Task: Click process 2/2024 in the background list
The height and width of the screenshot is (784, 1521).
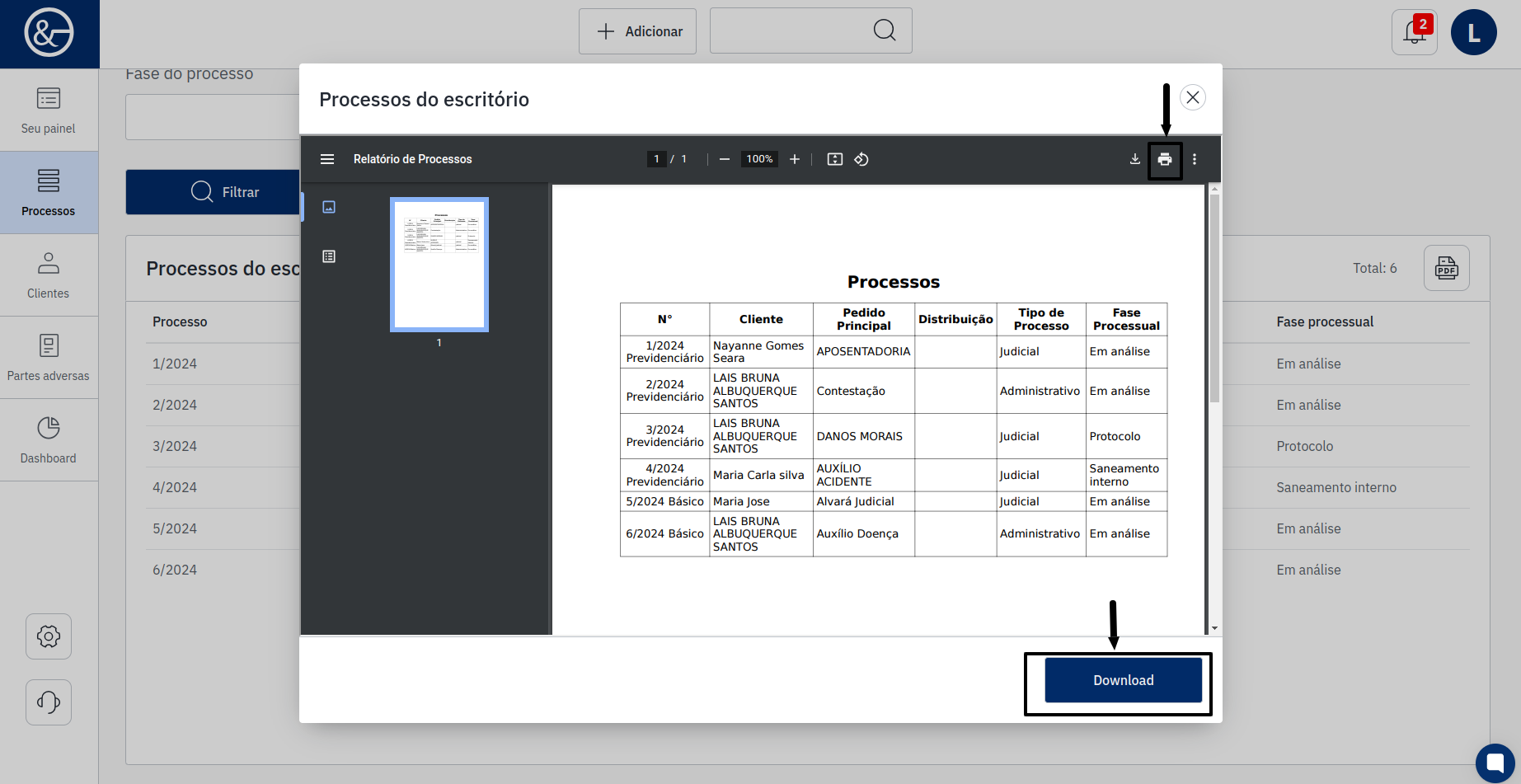Action: pyautogui.click(x=175, y=405)
